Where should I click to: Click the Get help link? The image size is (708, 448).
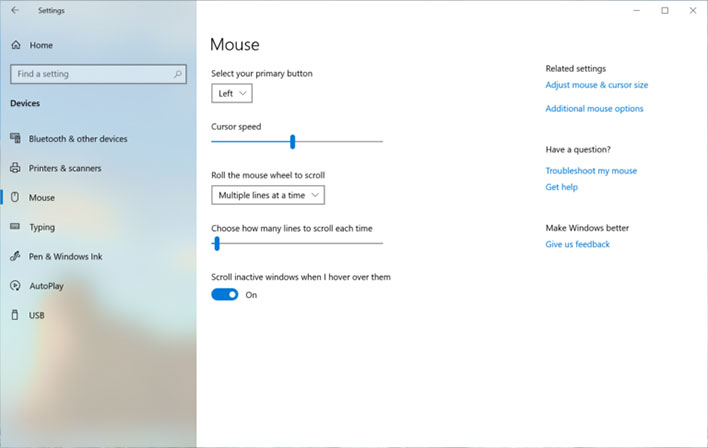point(561,187)
